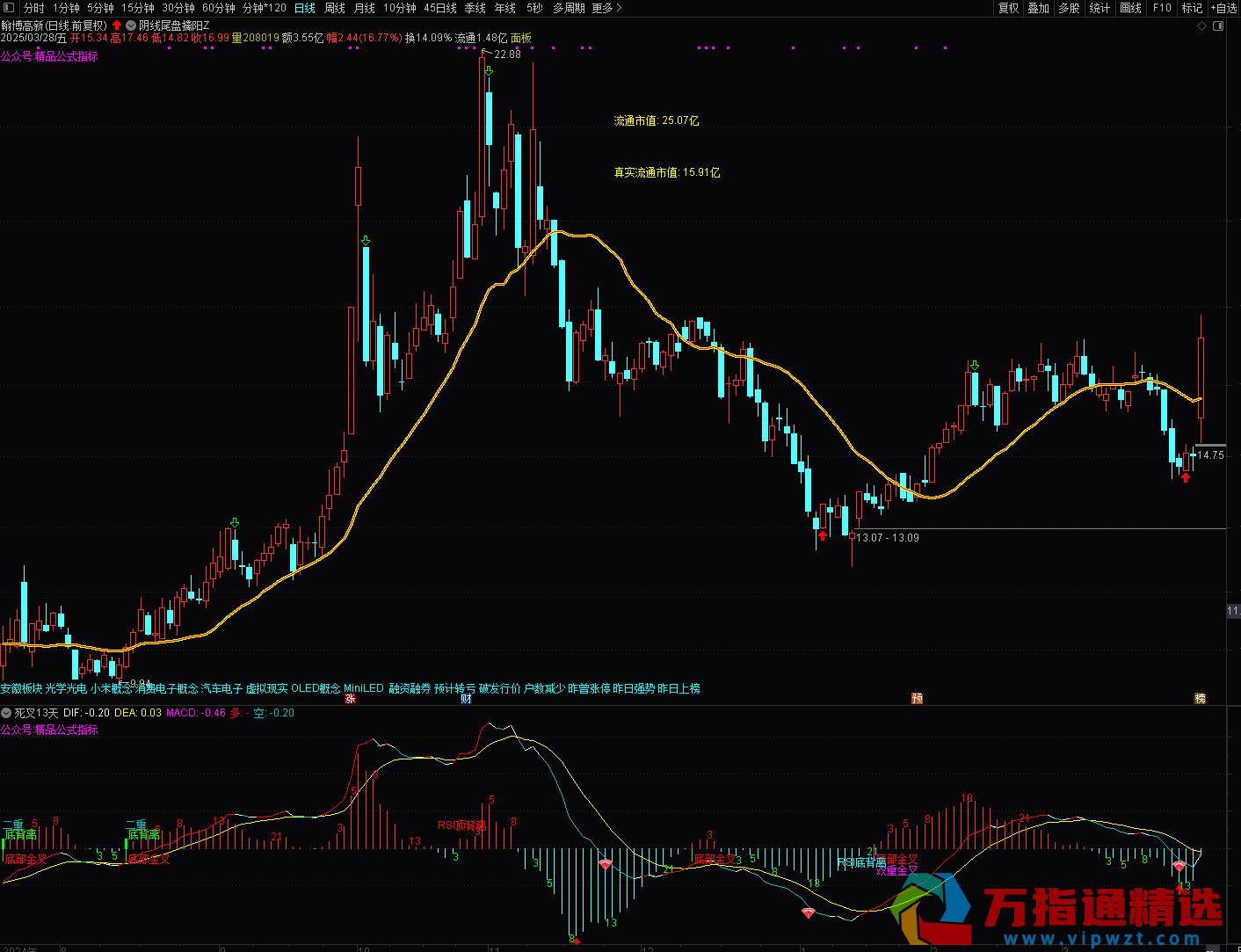
Task: Click the 光学光电 sector tag
Action: point(66,688)
